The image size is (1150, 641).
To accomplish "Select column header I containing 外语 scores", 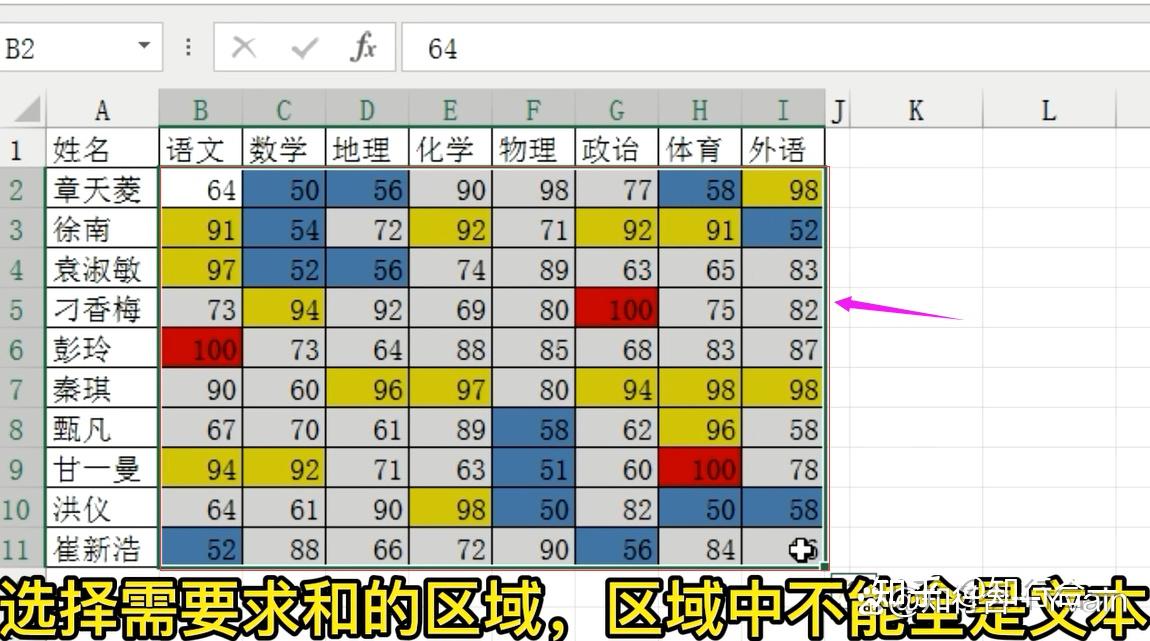I will click(782, 110).
